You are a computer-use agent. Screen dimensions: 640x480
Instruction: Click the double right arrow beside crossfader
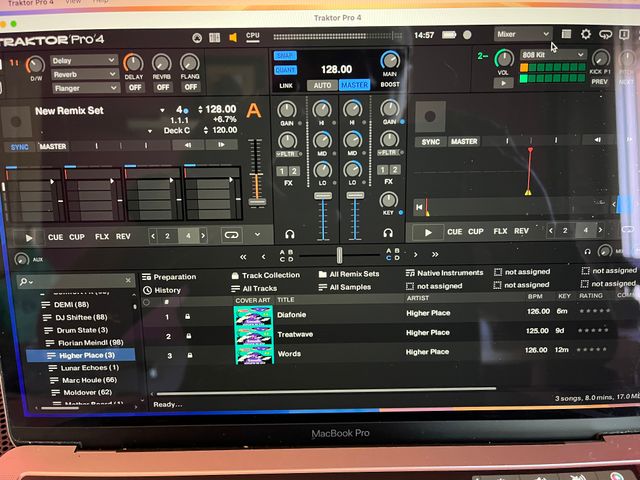click(435, 255)
